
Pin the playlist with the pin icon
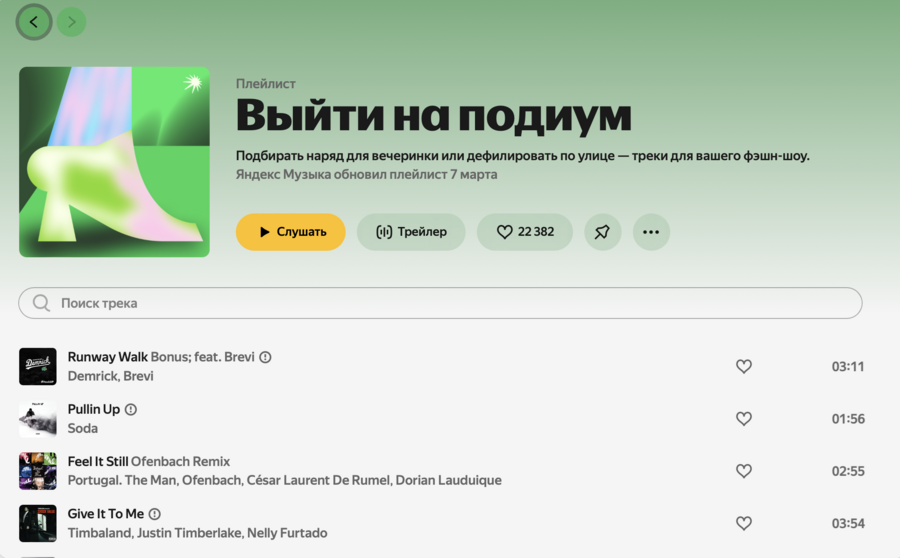tap(602, 232)
